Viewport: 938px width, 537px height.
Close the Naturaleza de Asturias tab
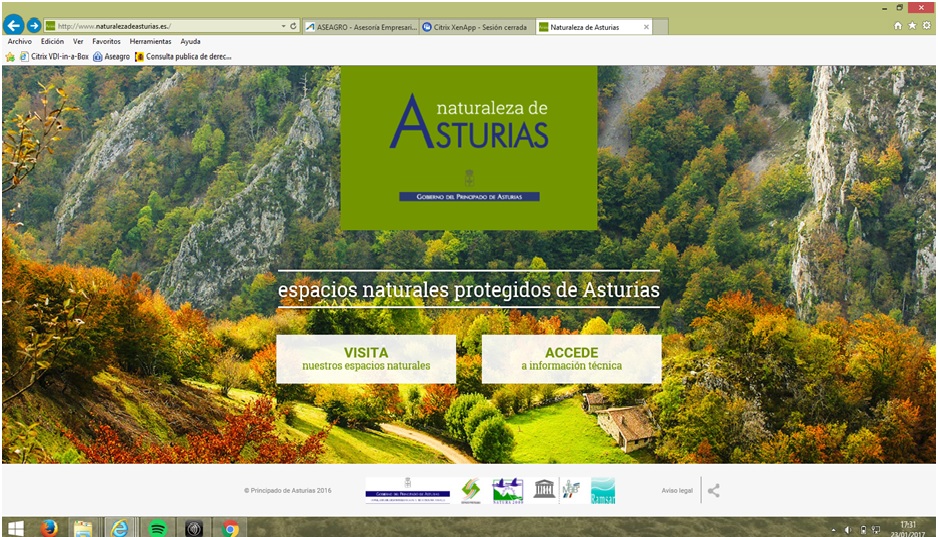[646, 27]
